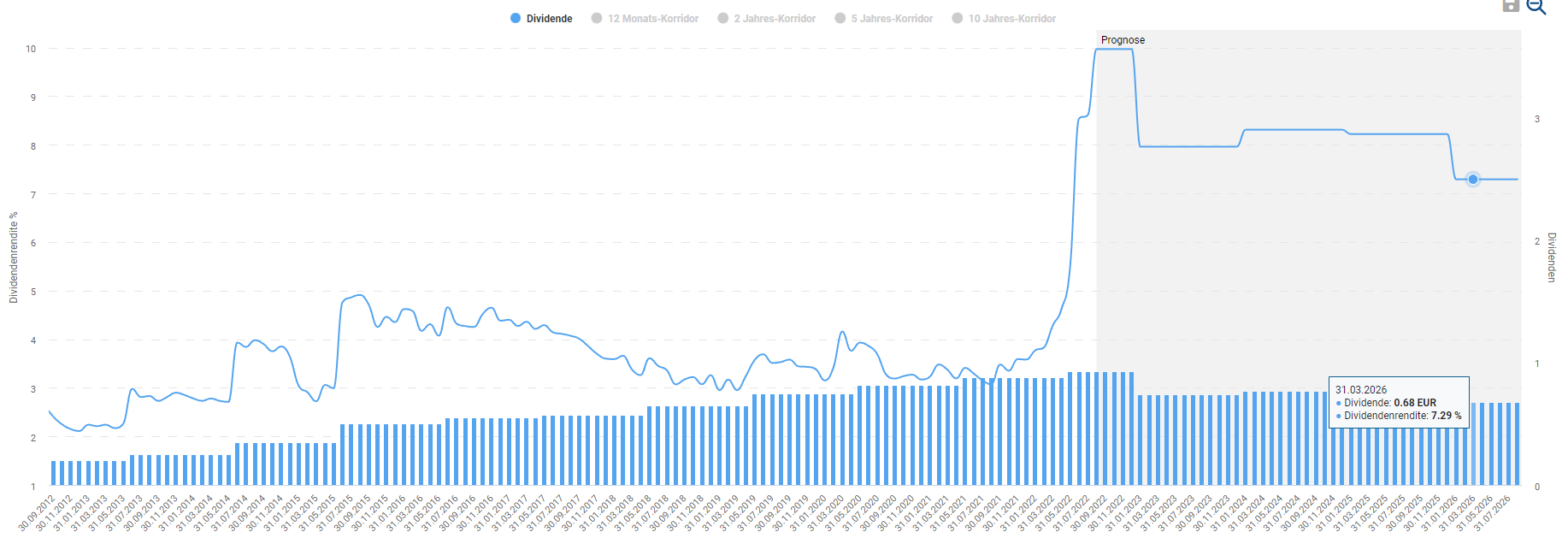Enable the 5 Jahres-Korridor legend entry
1568x538 pixels.
click(883, 18)
